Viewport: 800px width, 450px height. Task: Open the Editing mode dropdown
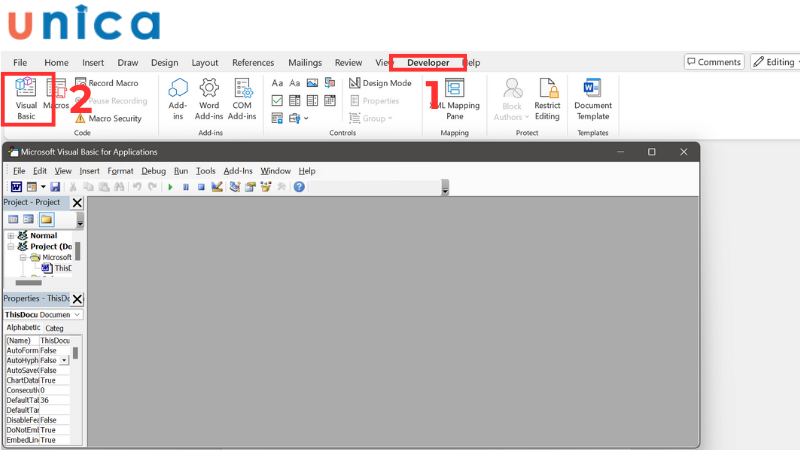(775, 62)
